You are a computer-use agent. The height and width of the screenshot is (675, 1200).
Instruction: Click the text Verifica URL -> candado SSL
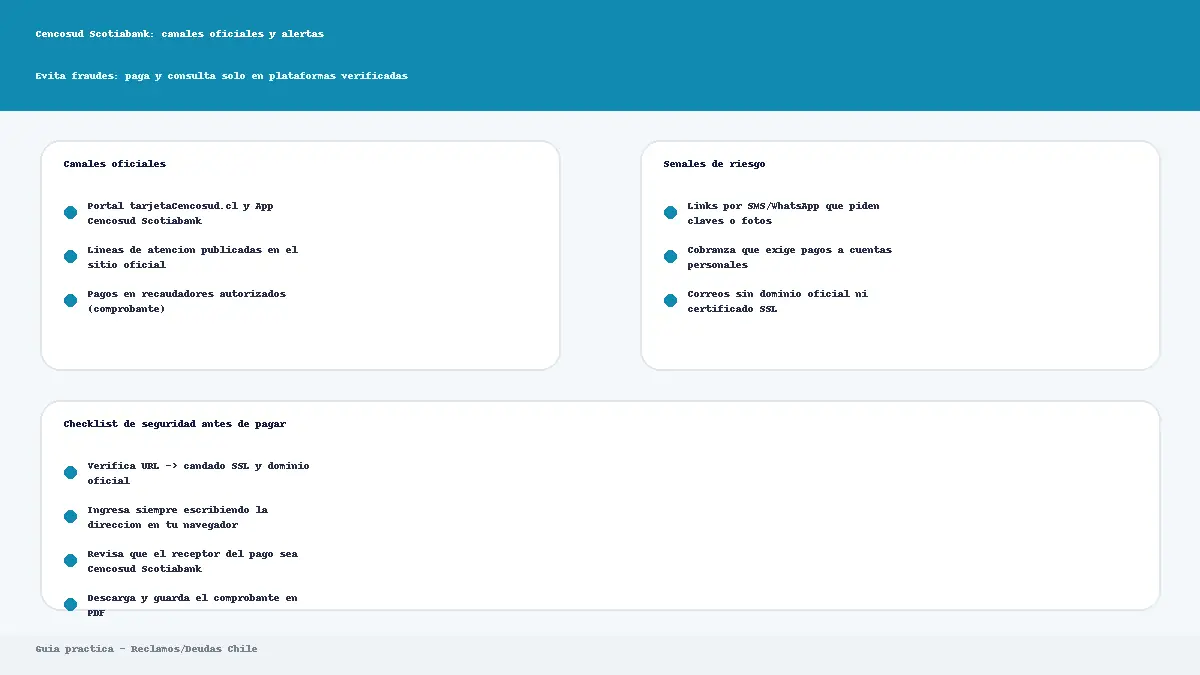tap(198, 473)
